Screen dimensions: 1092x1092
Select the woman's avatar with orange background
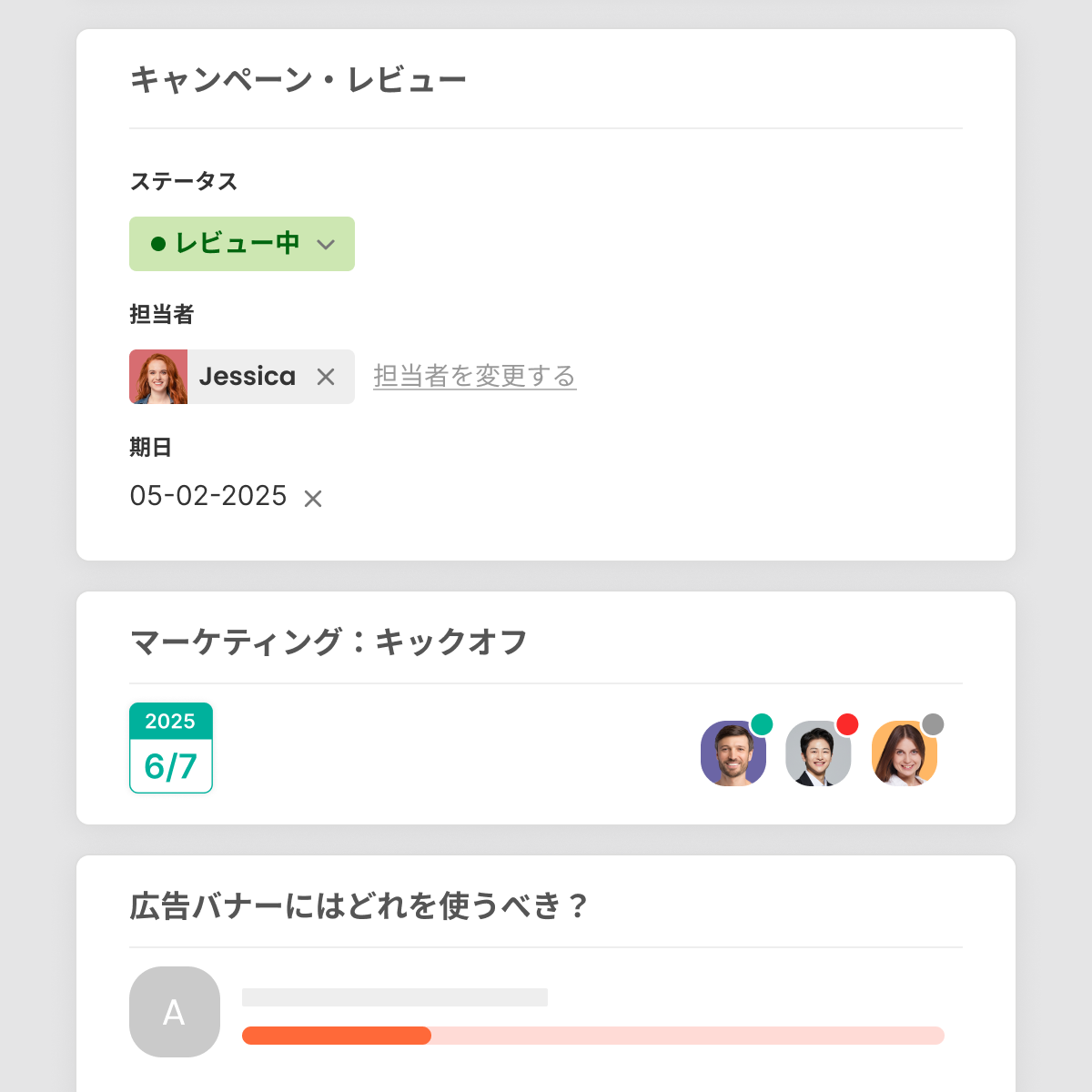click(x=903, y=754)
